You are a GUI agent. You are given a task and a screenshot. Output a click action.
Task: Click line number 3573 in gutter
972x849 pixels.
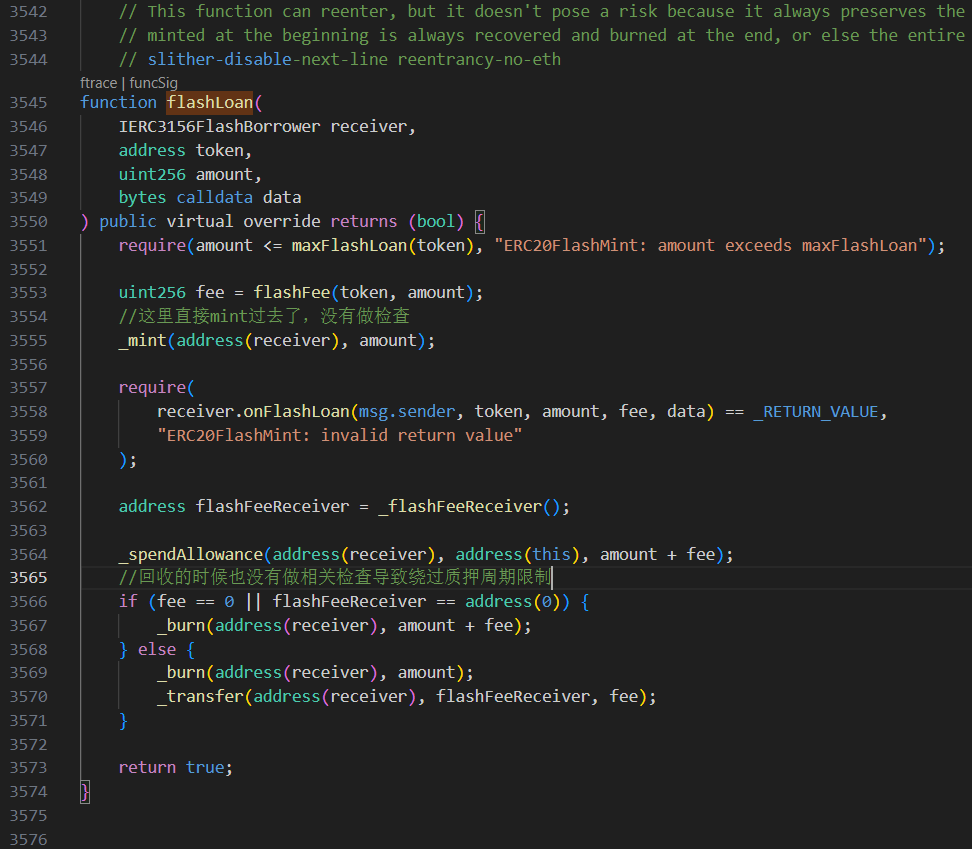tap(29, 768)
